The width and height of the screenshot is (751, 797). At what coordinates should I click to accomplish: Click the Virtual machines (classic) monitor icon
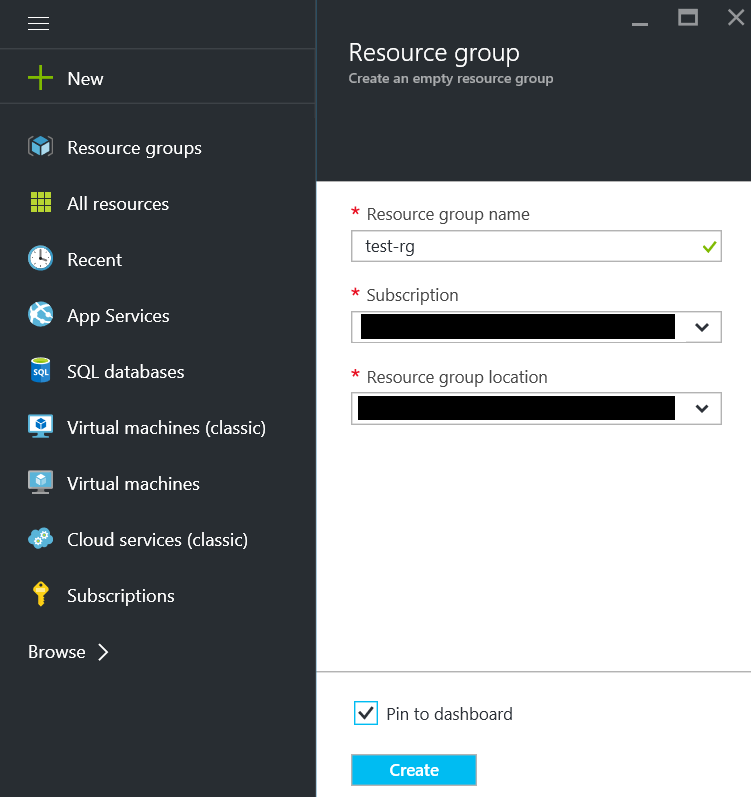41,426
